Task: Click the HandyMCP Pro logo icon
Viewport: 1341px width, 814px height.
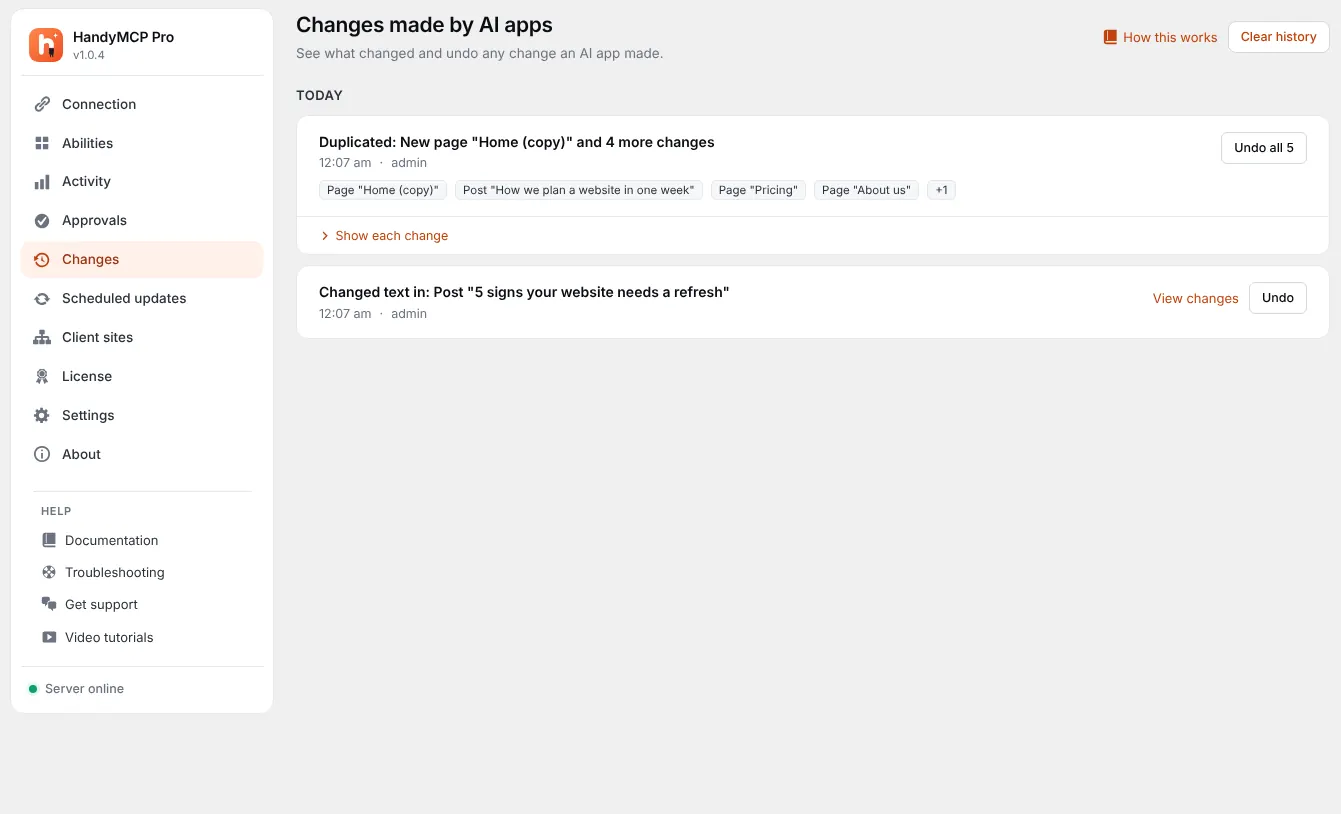Action: [x=46, y=45]
